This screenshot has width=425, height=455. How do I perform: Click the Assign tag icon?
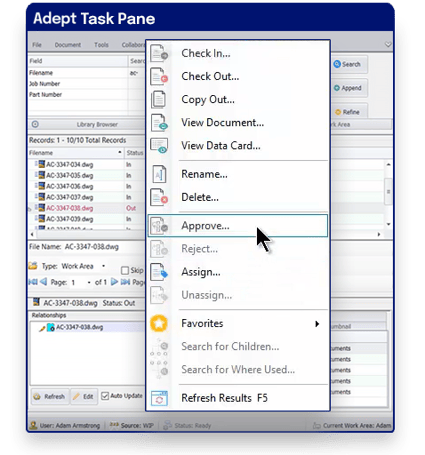[x=159, y=272]
